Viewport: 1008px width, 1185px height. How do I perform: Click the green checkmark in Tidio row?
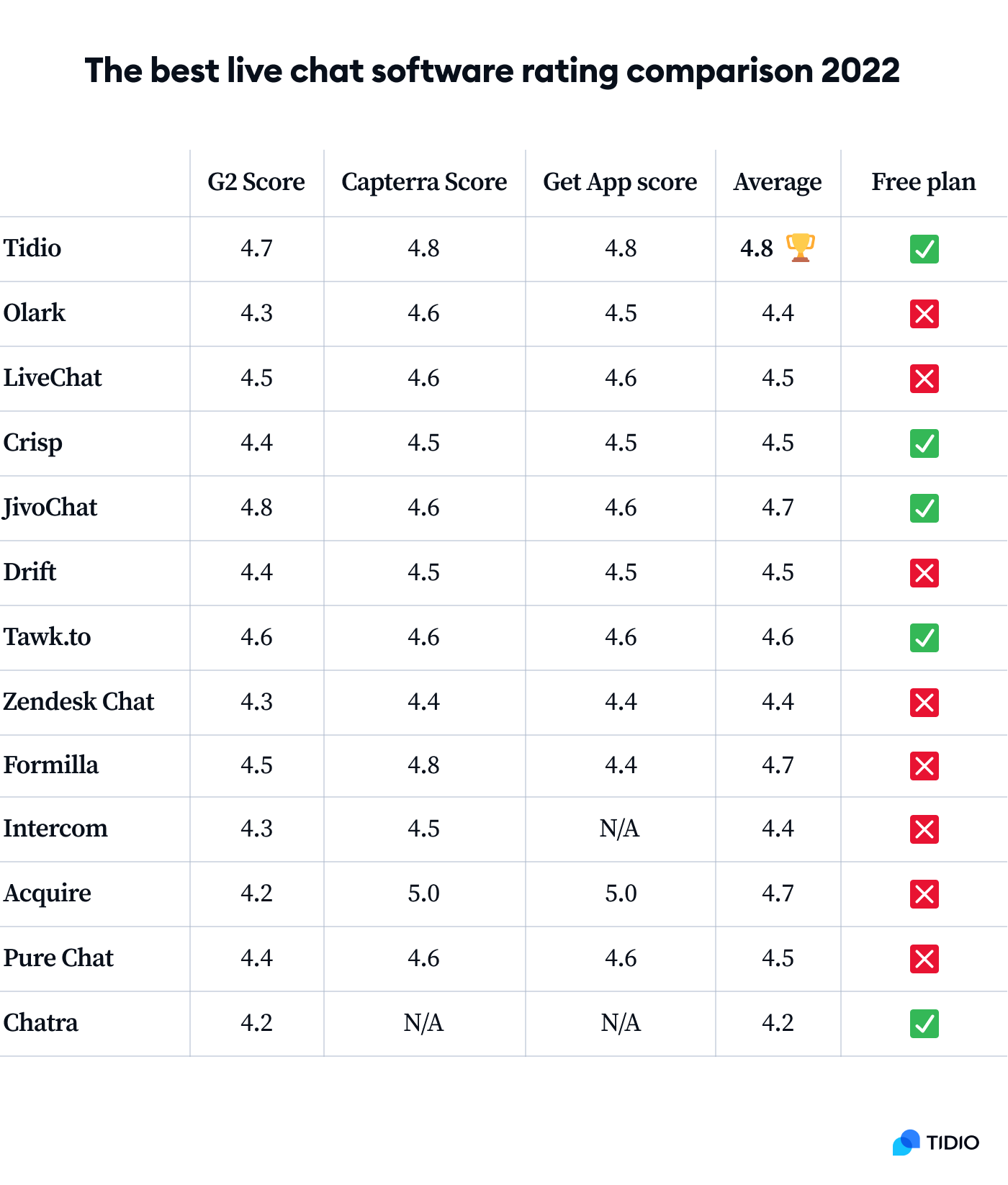[x=924, y=249]
